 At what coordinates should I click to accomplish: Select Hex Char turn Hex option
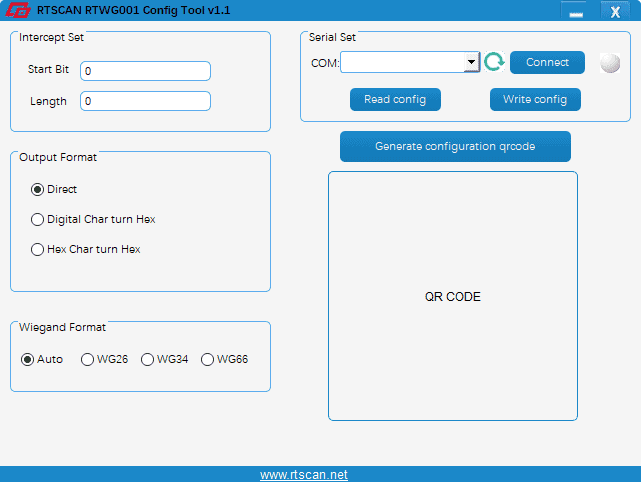pos(38,249)
